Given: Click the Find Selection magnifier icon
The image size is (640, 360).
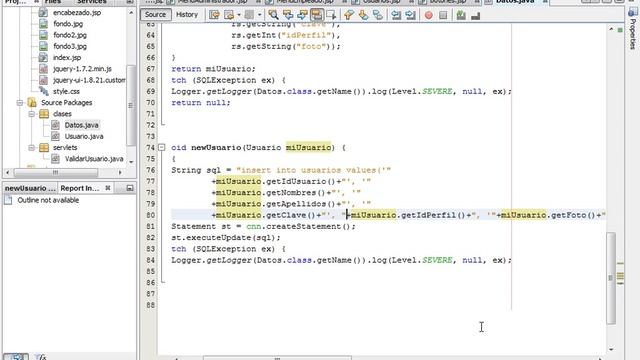Looking at the screenshot, I should 273,15.
